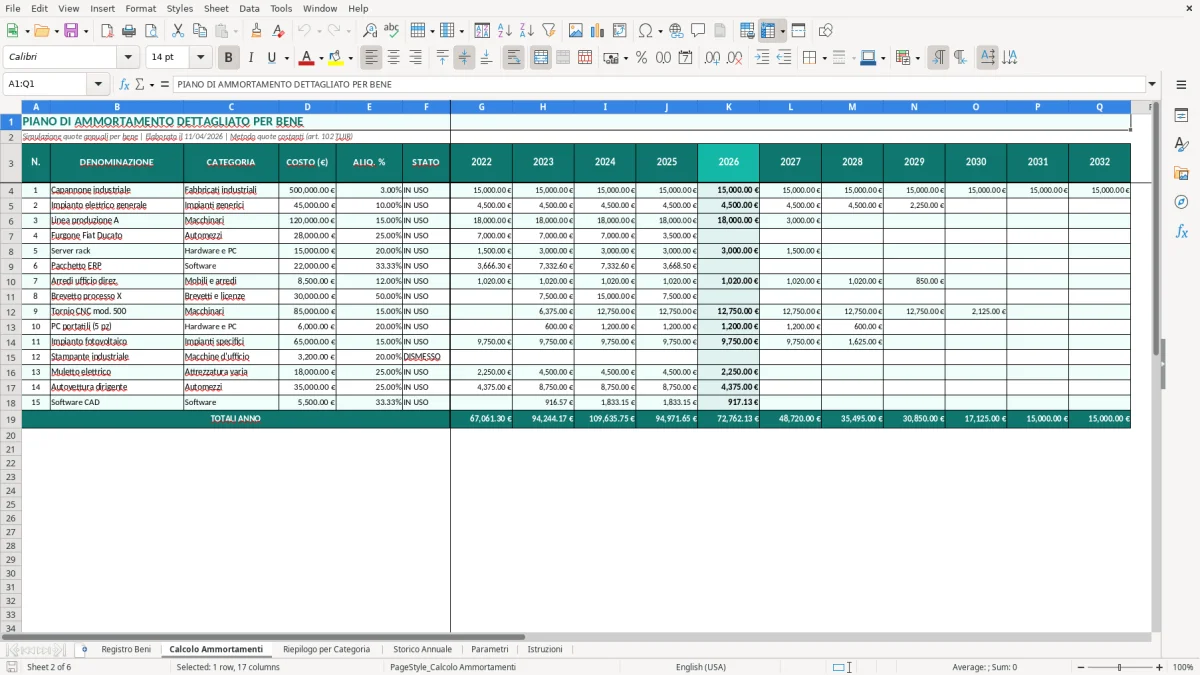
Task: Switch to Riepilogo per Categoria tab
Action: click(326, 649)
